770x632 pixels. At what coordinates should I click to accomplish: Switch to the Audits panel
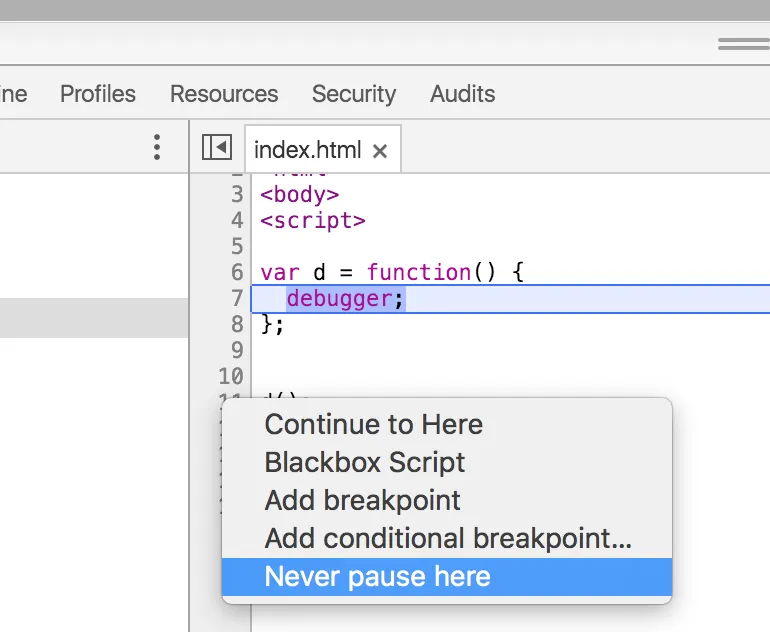[462, 94]
